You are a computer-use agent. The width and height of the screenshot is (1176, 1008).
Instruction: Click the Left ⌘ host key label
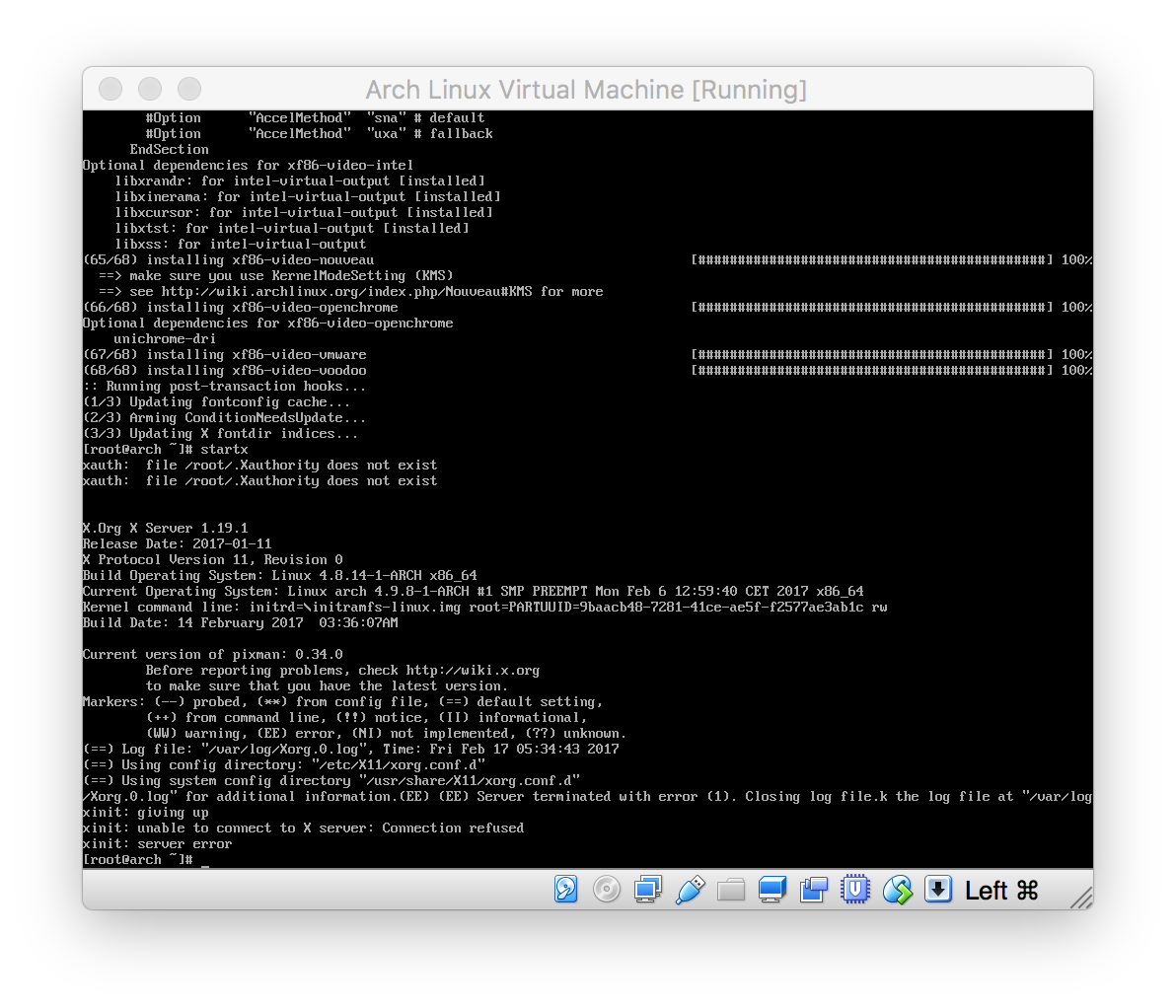click(1001, 891)
